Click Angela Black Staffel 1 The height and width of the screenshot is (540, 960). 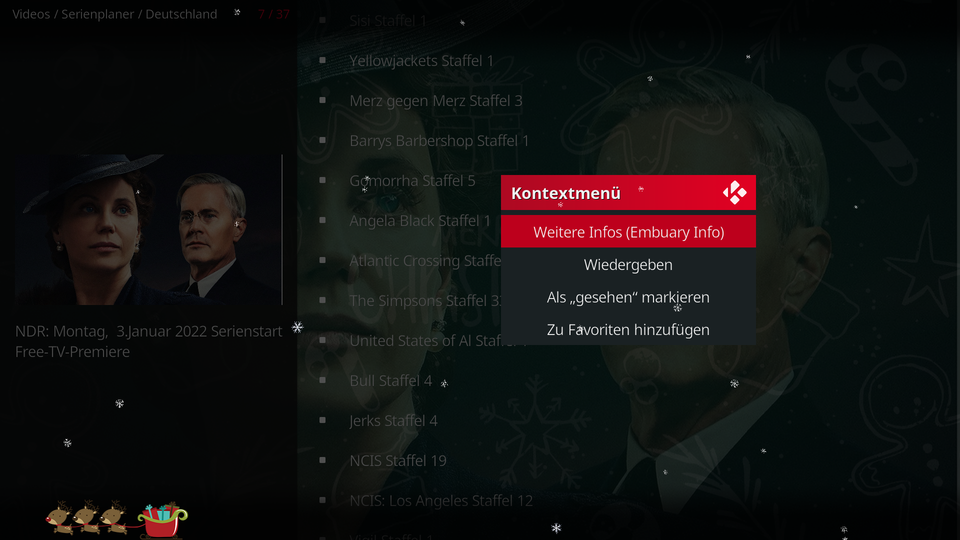click(420, 220)
